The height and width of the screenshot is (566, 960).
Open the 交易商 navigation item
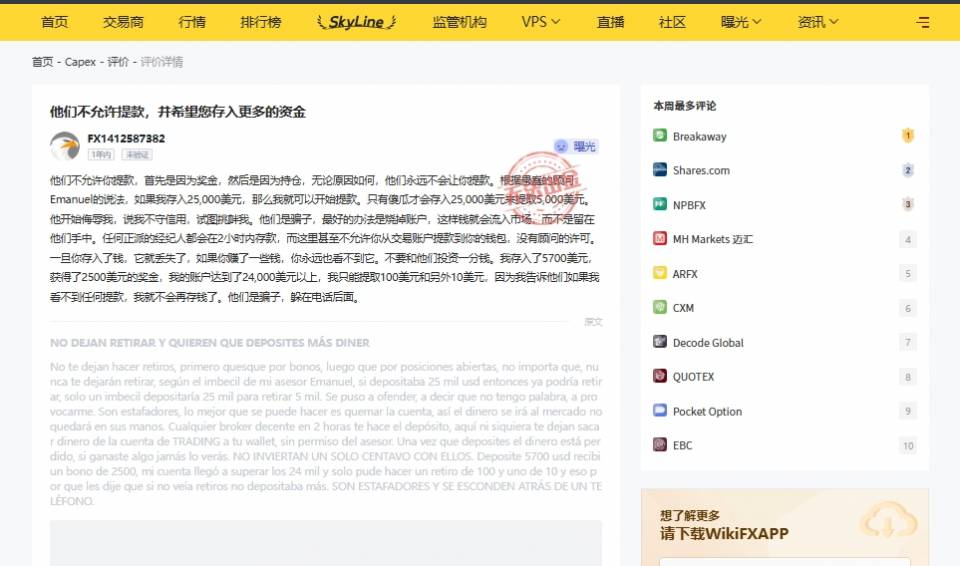pyautogui.click(x=123, y=22)
